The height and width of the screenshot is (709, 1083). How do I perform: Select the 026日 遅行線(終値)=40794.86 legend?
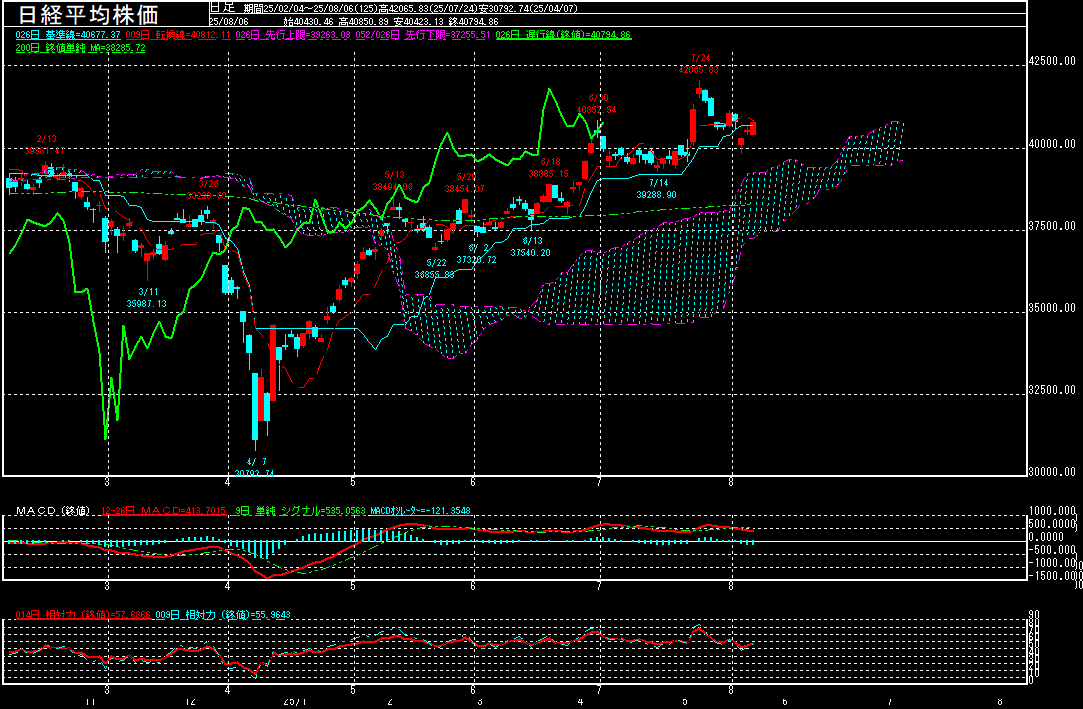[564, 35]
